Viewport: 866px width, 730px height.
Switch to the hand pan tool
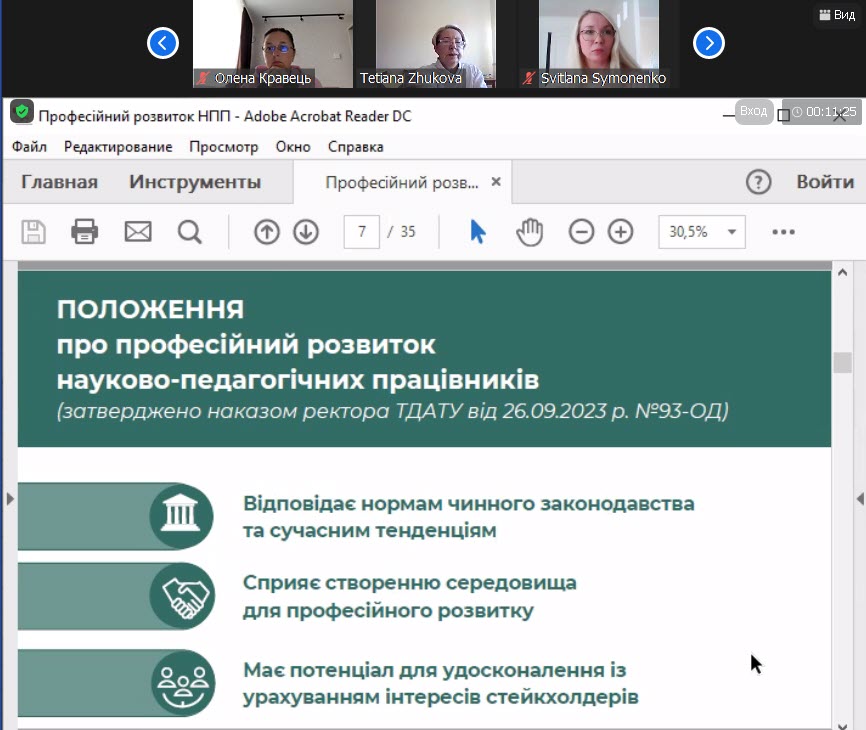529,232
